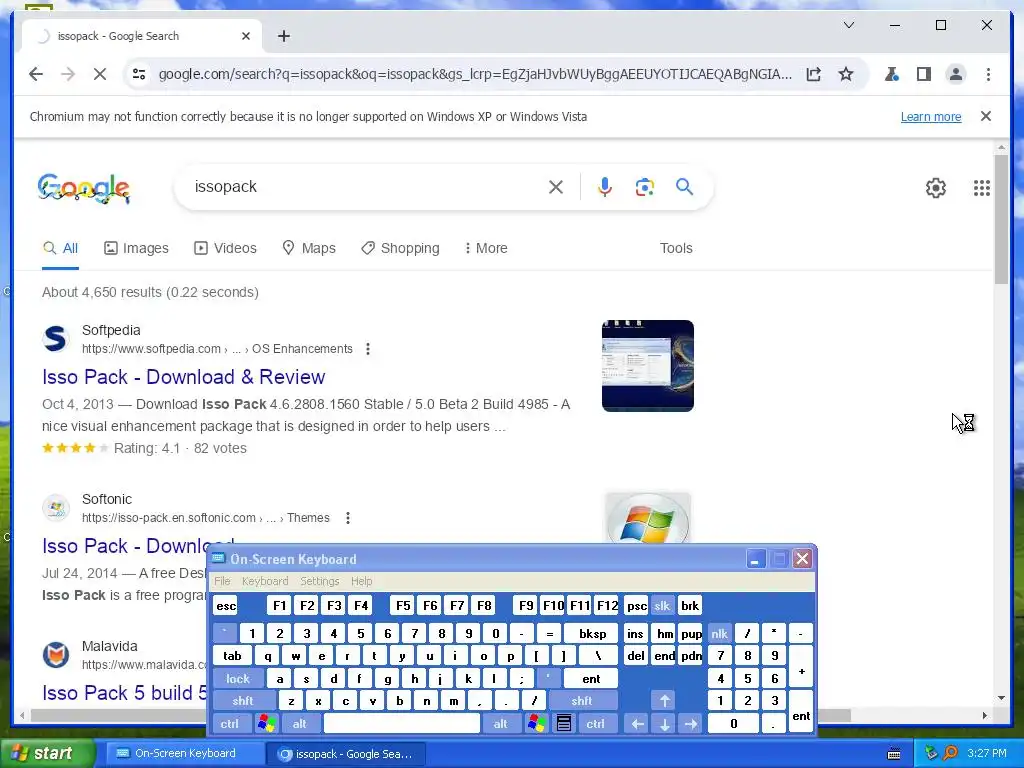The height and width of the screenshot is (768, 1024).
Task: Close the issopack Google Search tab
Action: [x=246, y=36]
